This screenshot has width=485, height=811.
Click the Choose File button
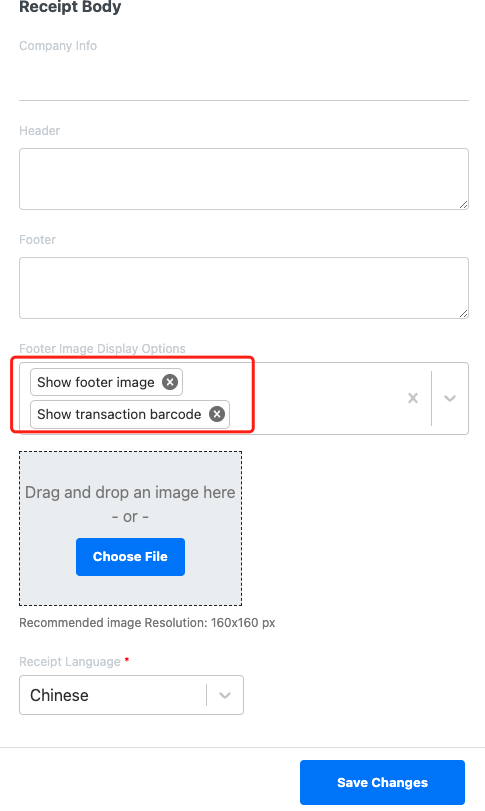[x=130, y=557]
